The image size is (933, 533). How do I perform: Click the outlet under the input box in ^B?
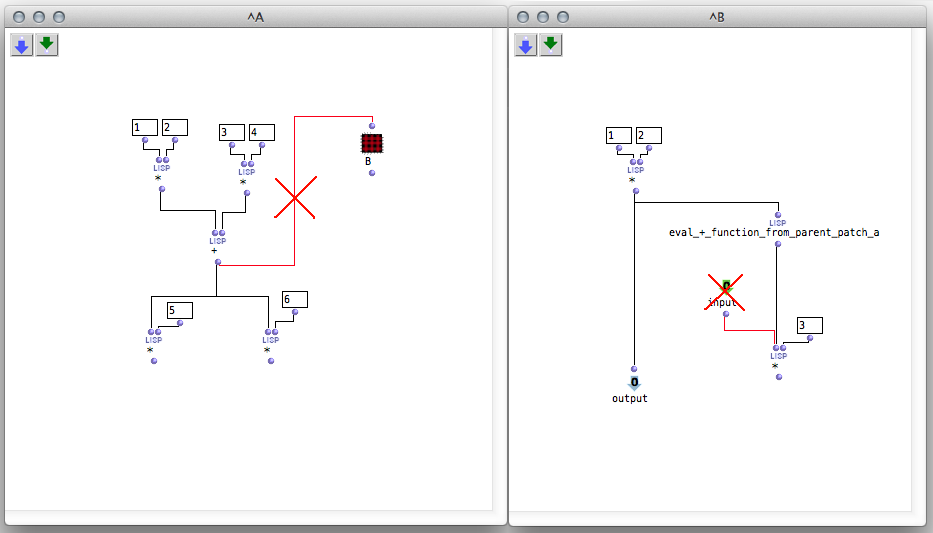tap(726, 314)
